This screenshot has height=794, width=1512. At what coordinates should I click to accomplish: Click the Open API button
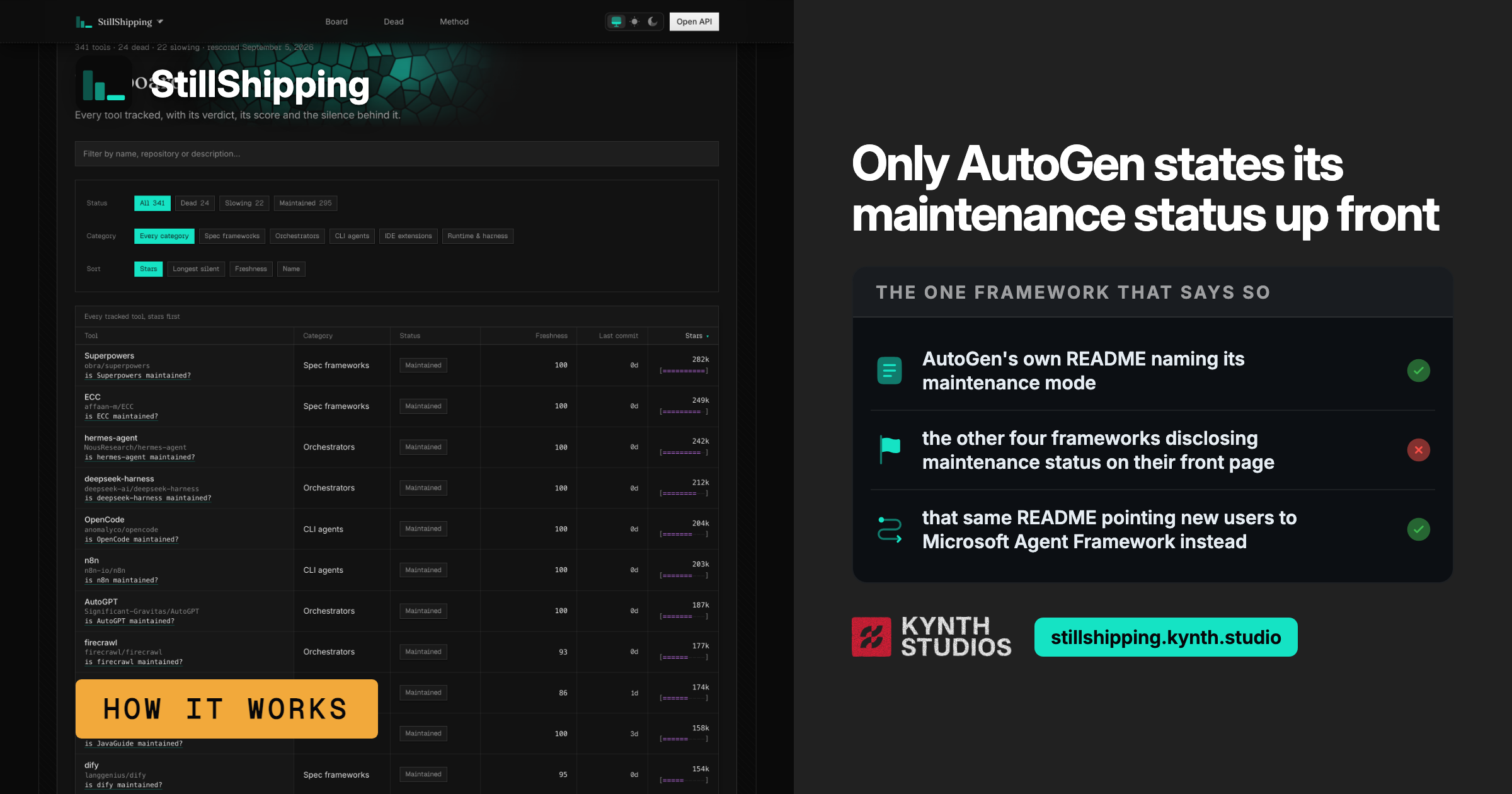[694, 21]
